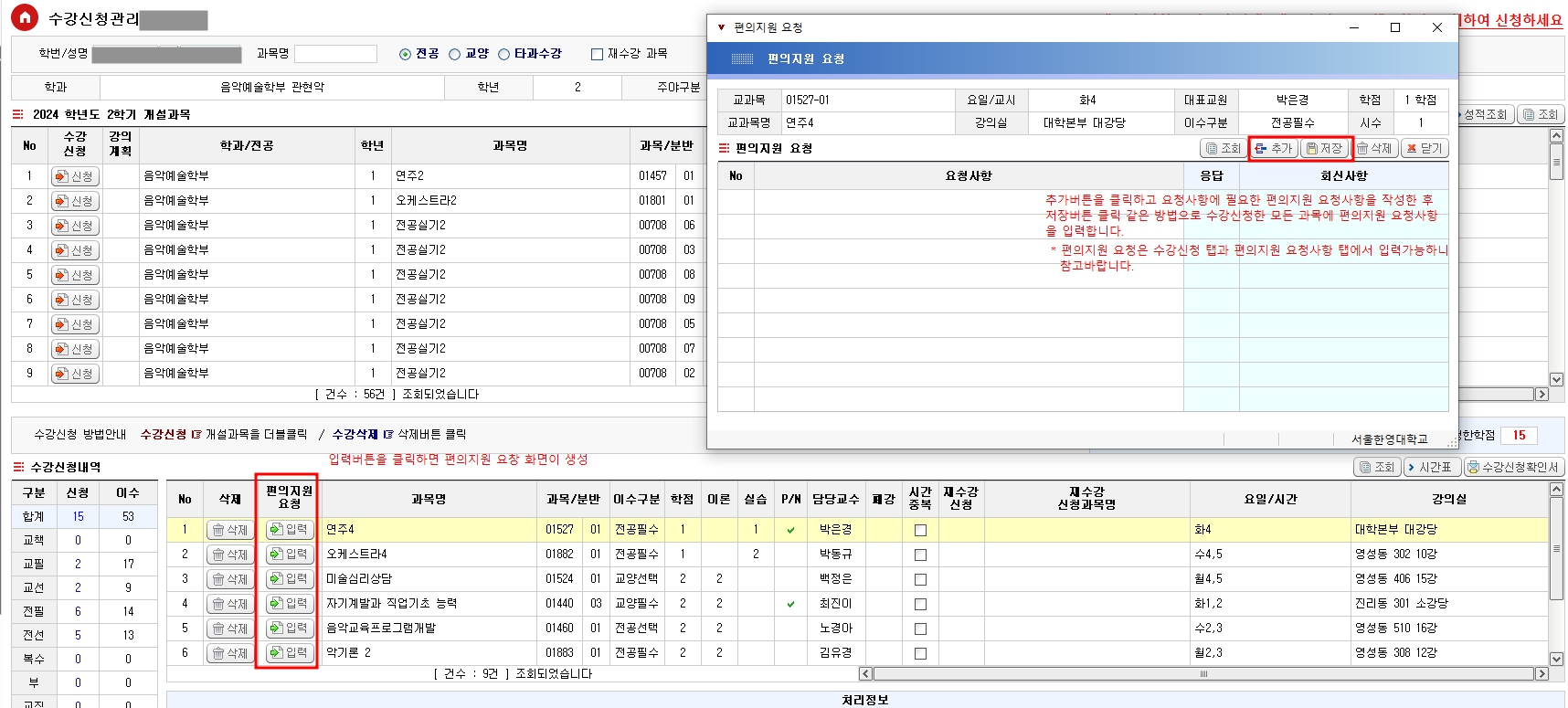Click 신청 button in course row 9
Screen dimensions: 1568x708
[x=75, y=374]
